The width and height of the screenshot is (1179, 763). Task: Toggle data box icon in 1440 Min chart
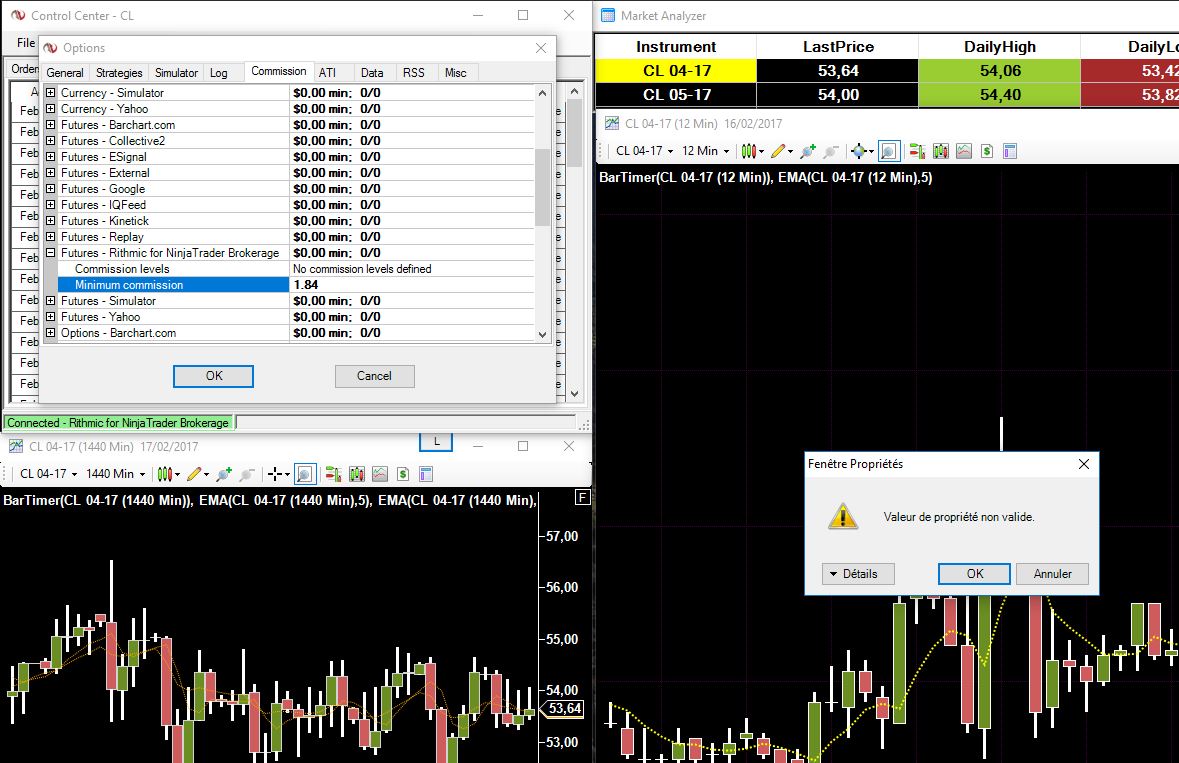(305, 474)
